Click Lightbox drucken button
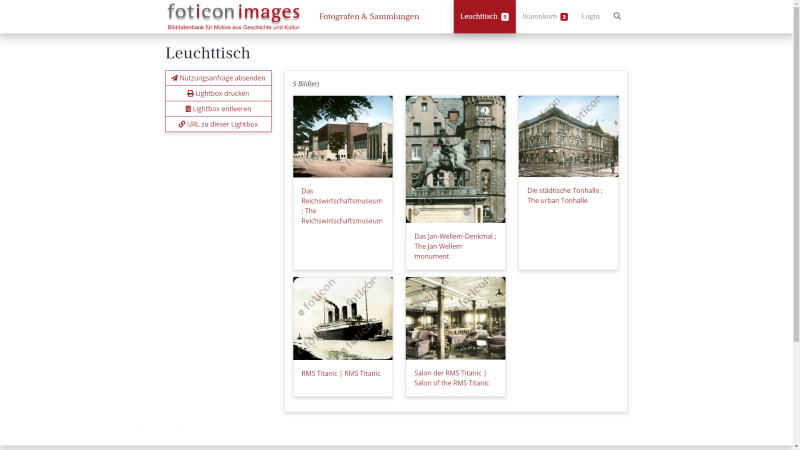The width and height of the screenshot is (800, 450). [218, 93]
